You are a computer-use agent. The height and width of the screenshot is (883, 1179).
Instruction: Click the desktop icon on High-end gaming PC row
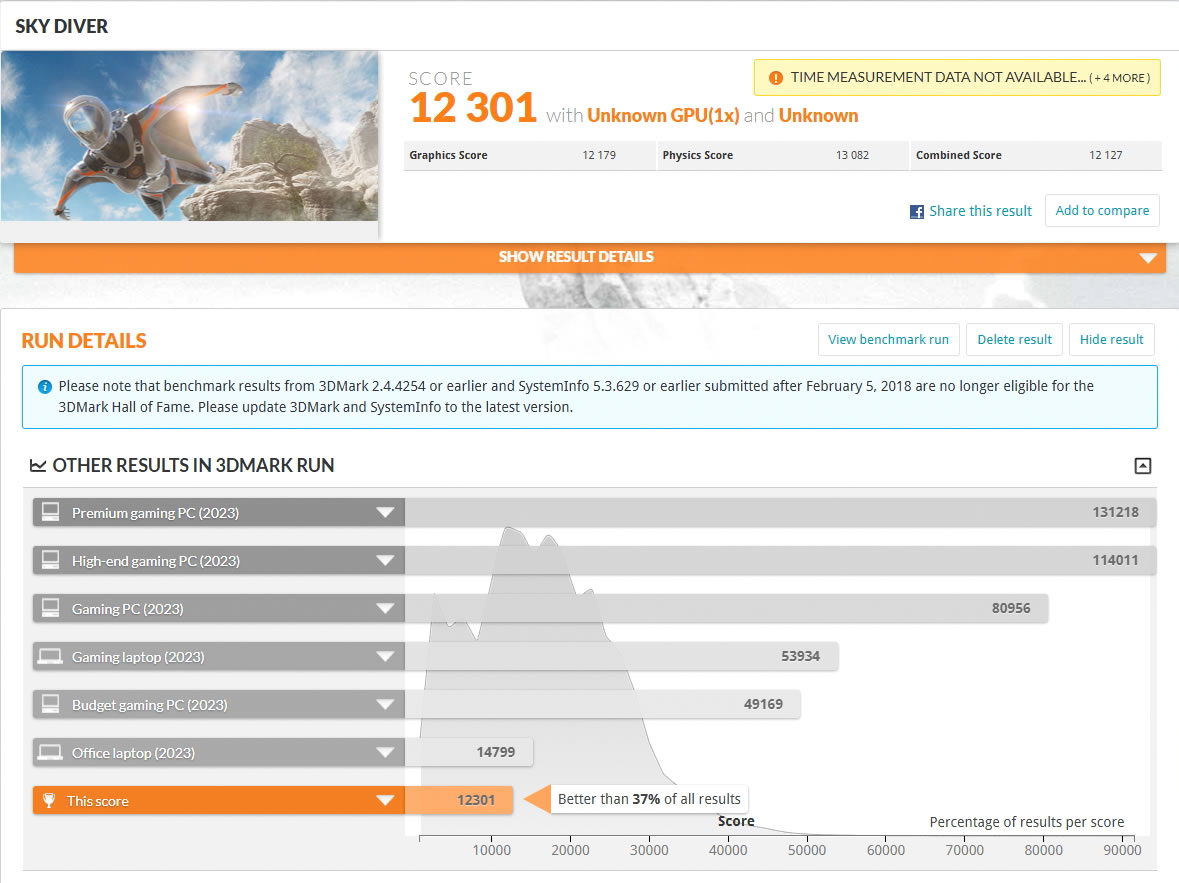point(50,560)
